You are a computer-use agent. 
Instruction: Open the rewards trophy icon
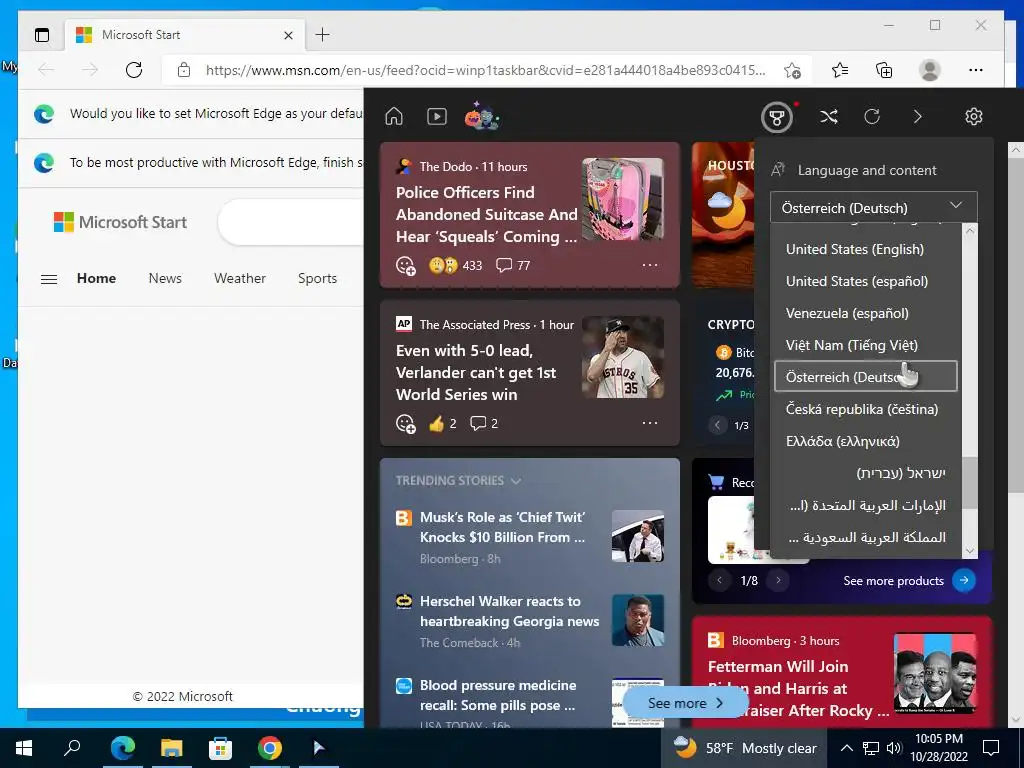click(776, 118)
